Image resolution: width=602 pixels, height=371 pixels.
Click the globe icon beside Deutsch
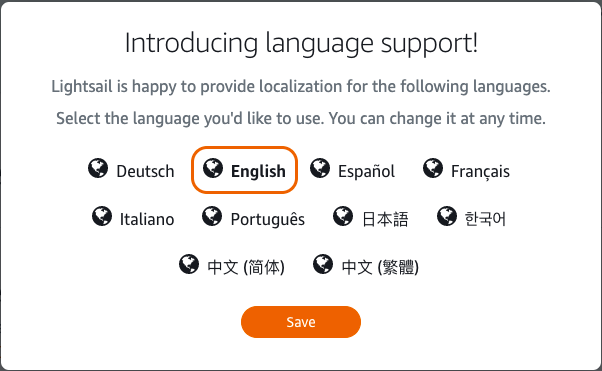click(98, 168)
